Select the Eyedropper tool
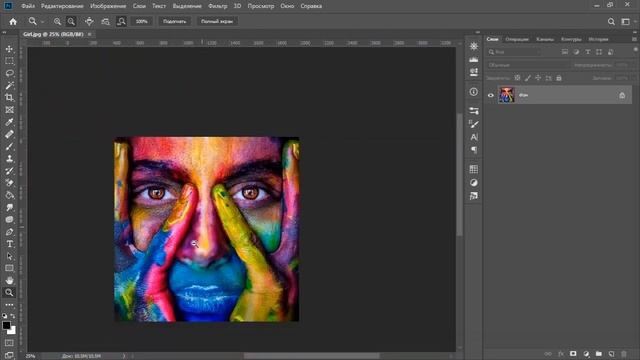The width and height of the screenshot is (640, 360). pyautogui.click(x=9, y=122)
